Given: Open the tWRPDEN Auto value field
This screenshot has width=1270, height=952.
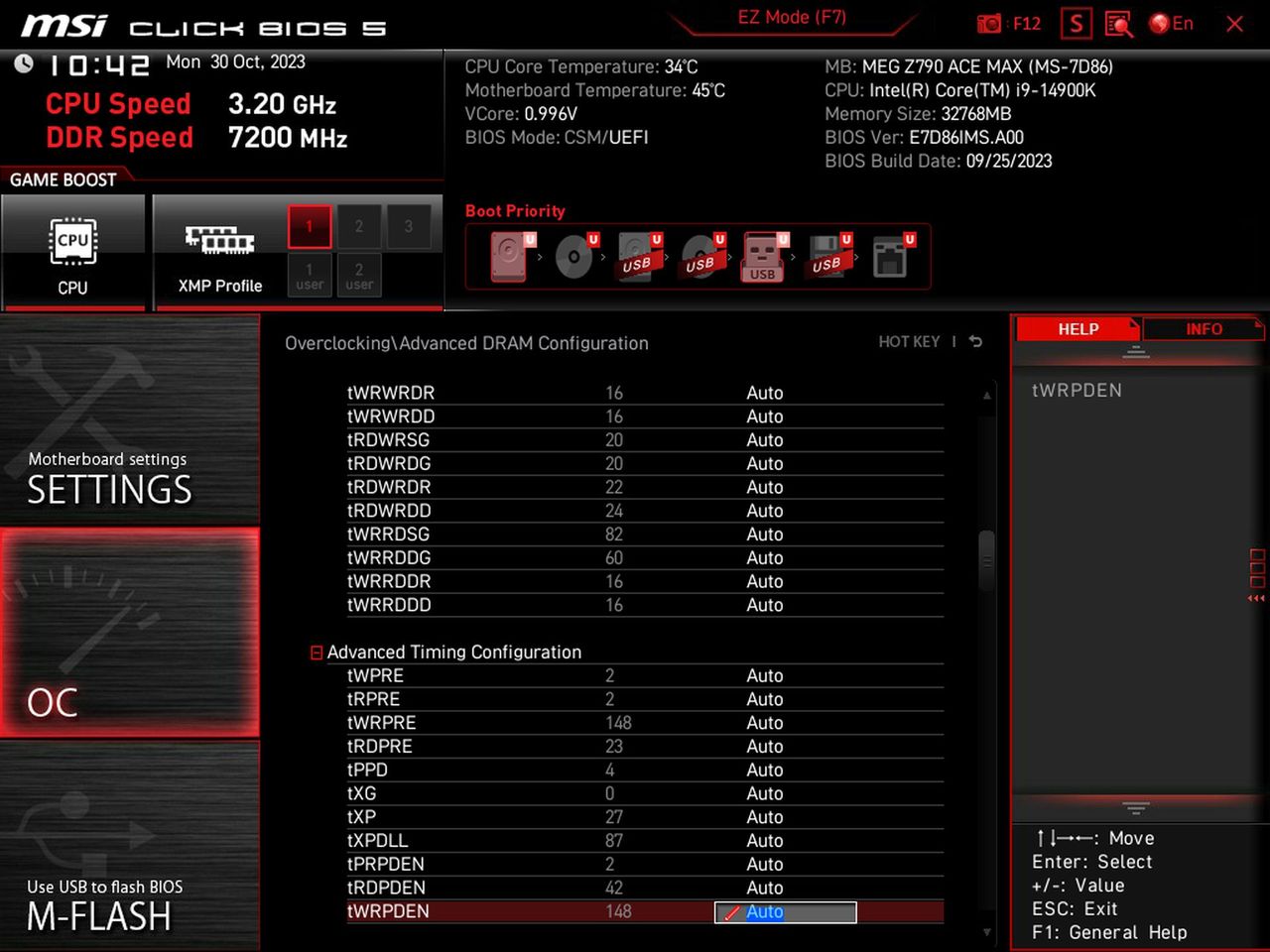Looking at the screenshot, I should click(x=786, y=912).
